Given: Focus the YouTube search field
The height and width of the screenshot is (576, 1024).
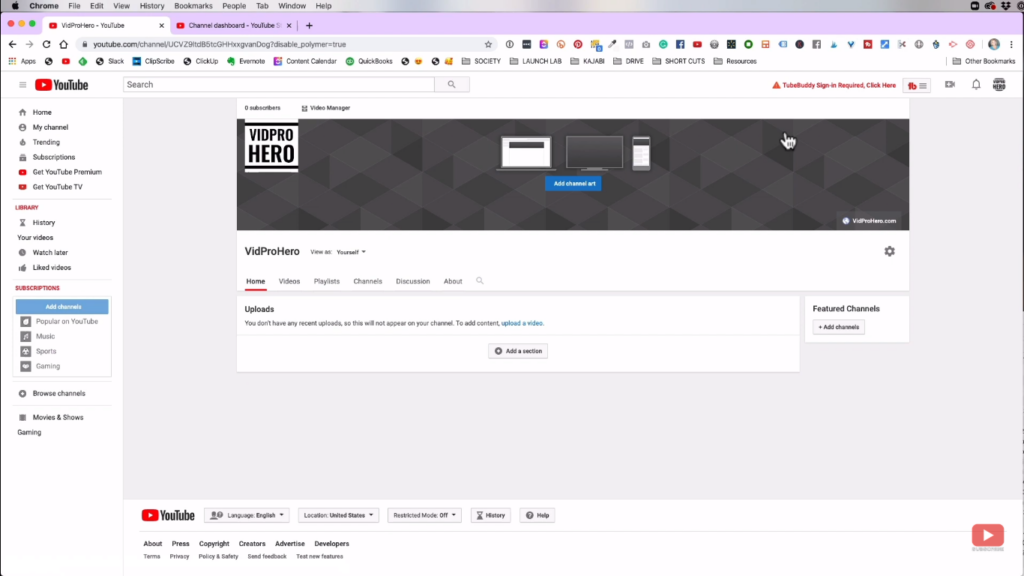Looking at the screenshot, I should tap(279, 84).
